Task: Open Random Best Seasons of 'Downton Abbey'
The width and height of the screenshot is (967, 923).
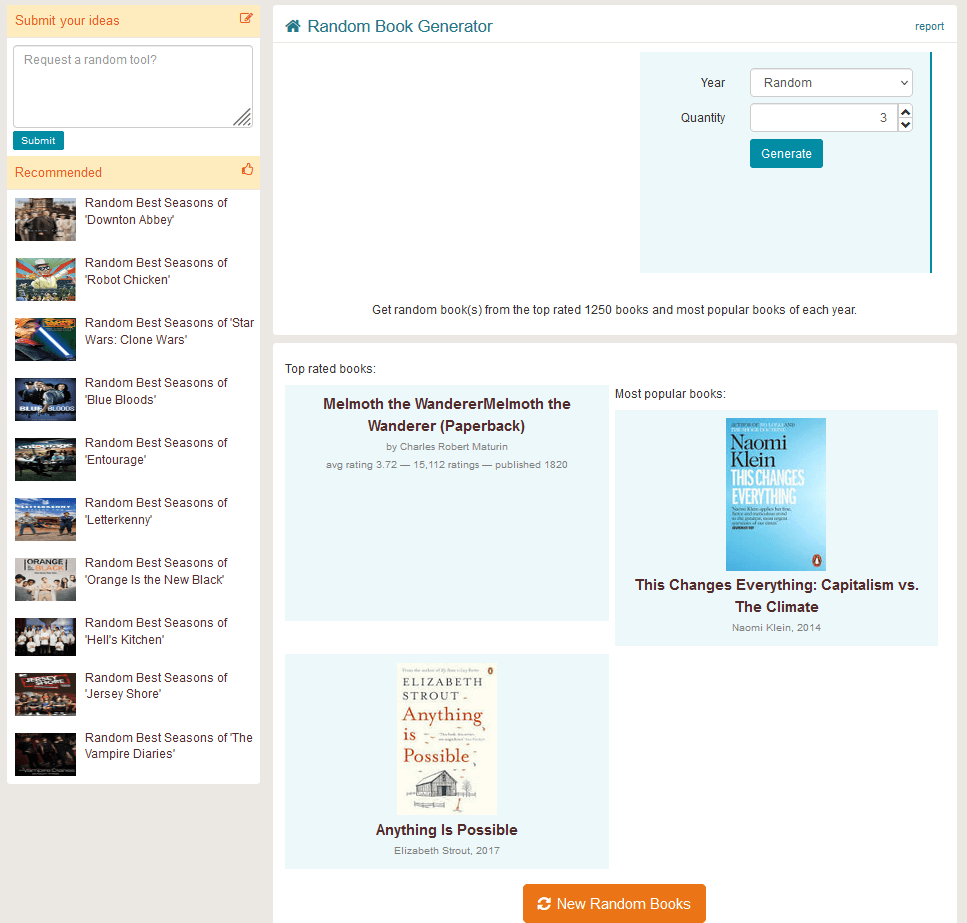Action: click(x=156, y=211)
